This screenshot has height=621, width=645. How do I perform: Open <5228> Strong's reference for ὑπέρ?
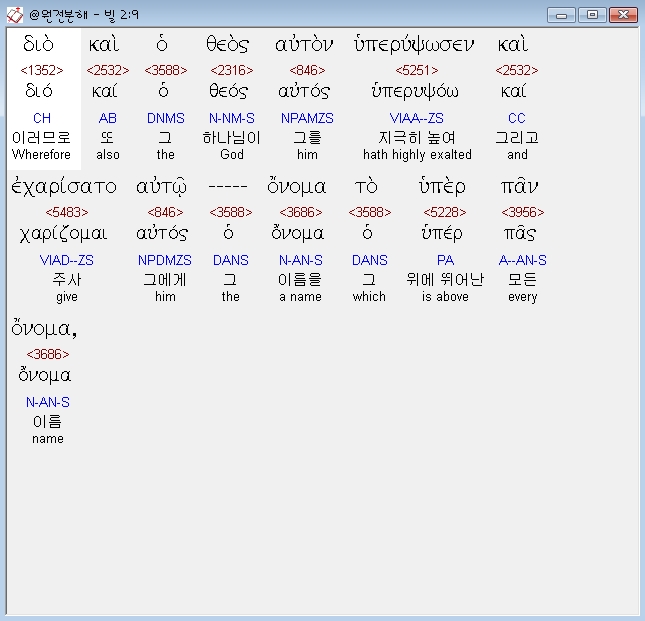click(x=445, y=212)
